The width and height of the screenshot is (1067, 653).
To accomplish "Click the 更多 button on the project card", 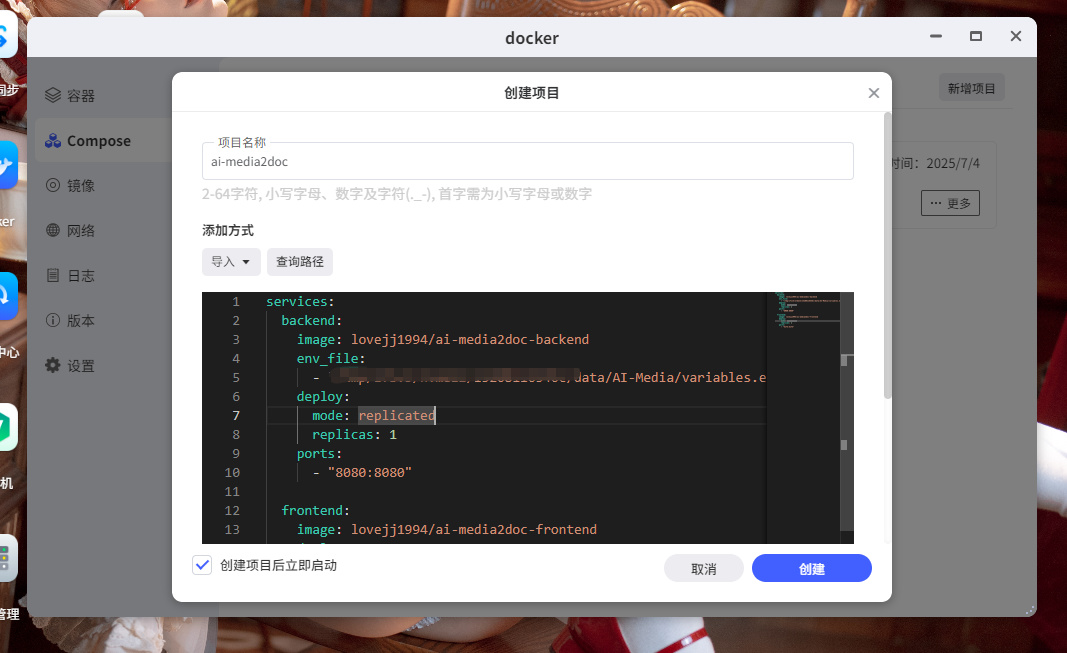I will point(950,203).
